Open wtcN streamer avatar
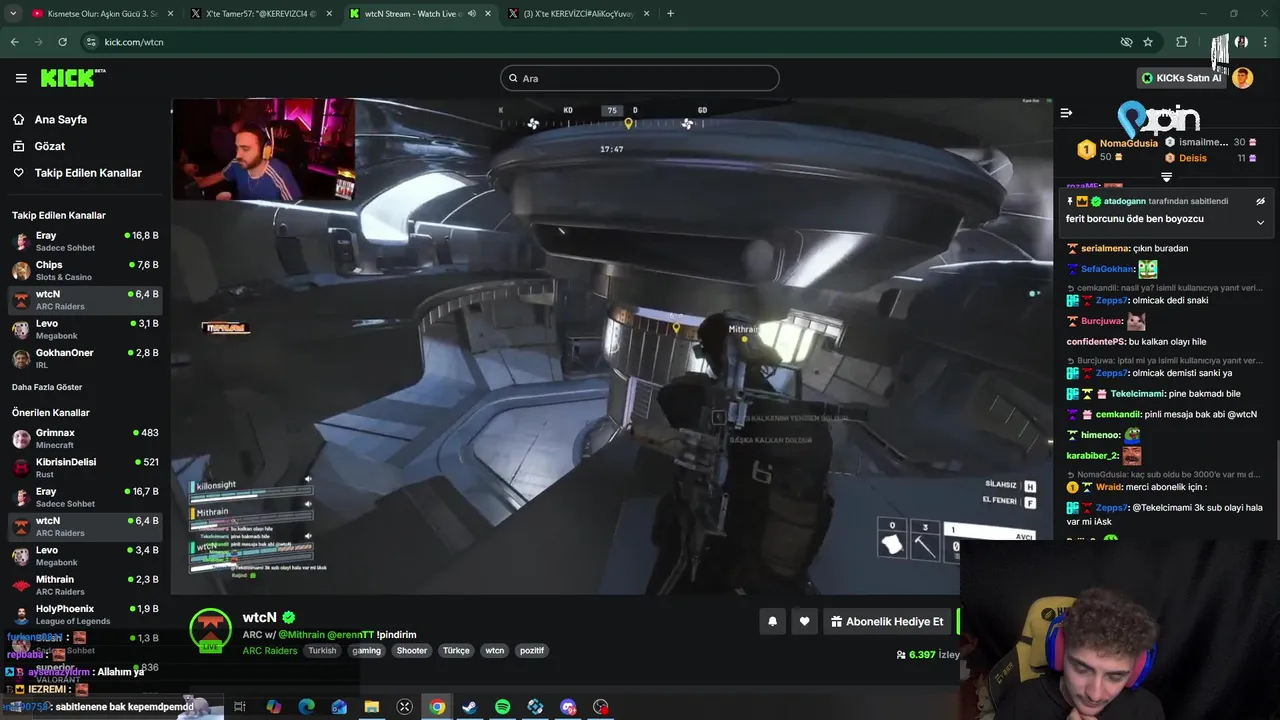Screen dimensions: 1280x720 point(211,631)
